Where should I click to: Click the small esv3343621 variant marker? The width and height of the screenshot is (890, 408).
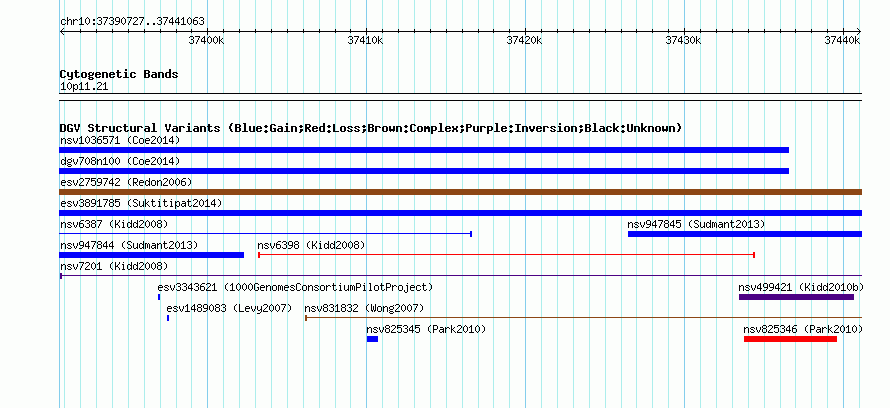click(x=159, y=297)
